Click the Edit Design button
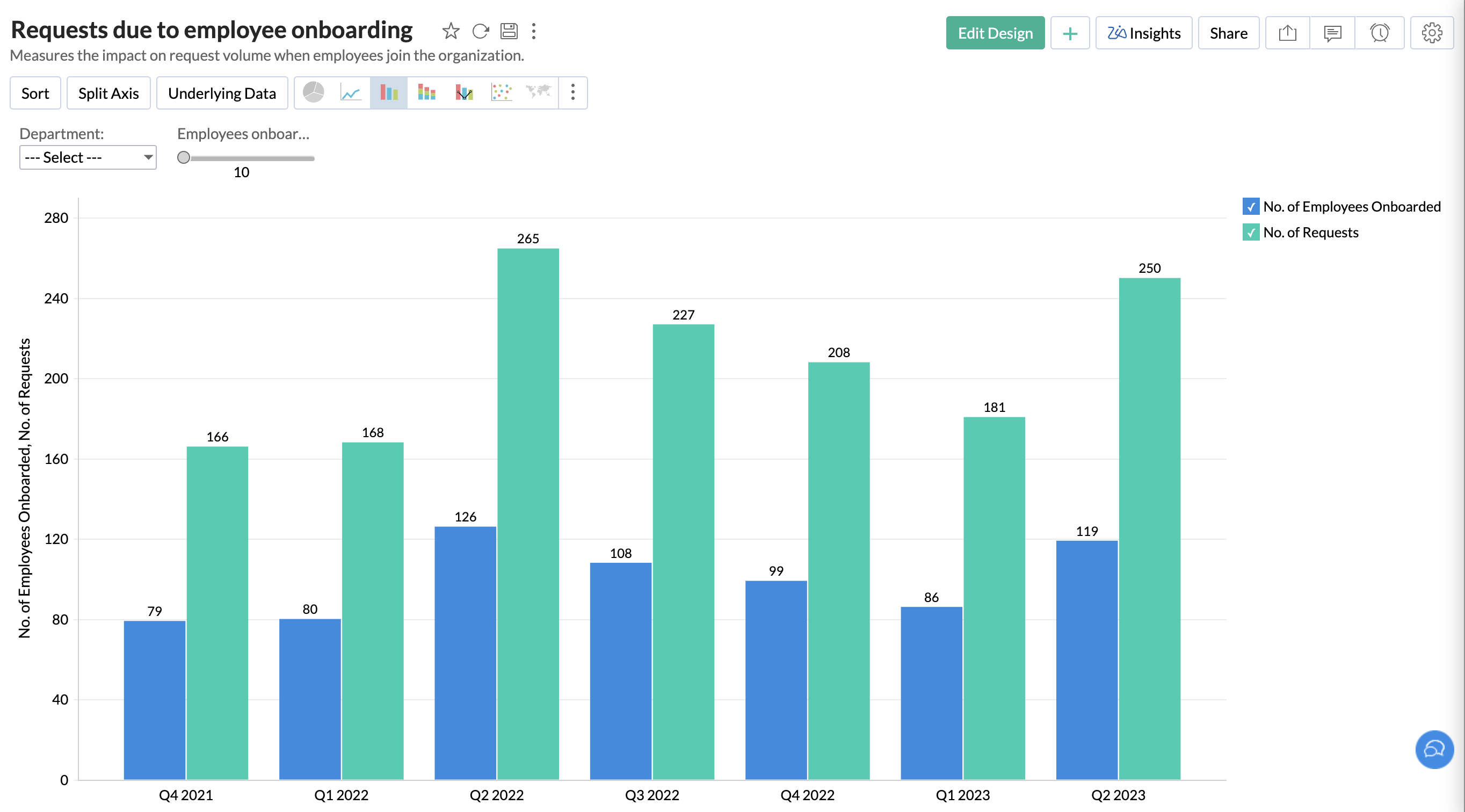Screen dimensions: 1465x812 995,33
